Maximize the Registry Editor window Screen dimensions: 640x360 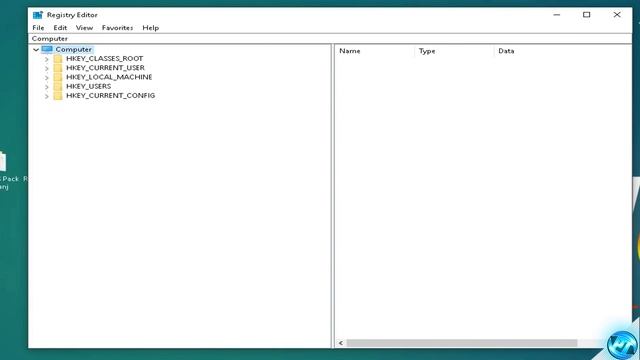(587, 15)
